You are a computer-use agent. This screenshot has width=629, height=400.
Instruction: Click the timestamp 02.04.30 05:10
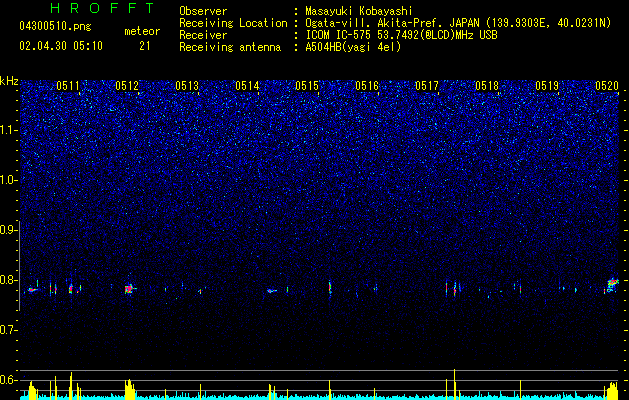pos(61,46)
